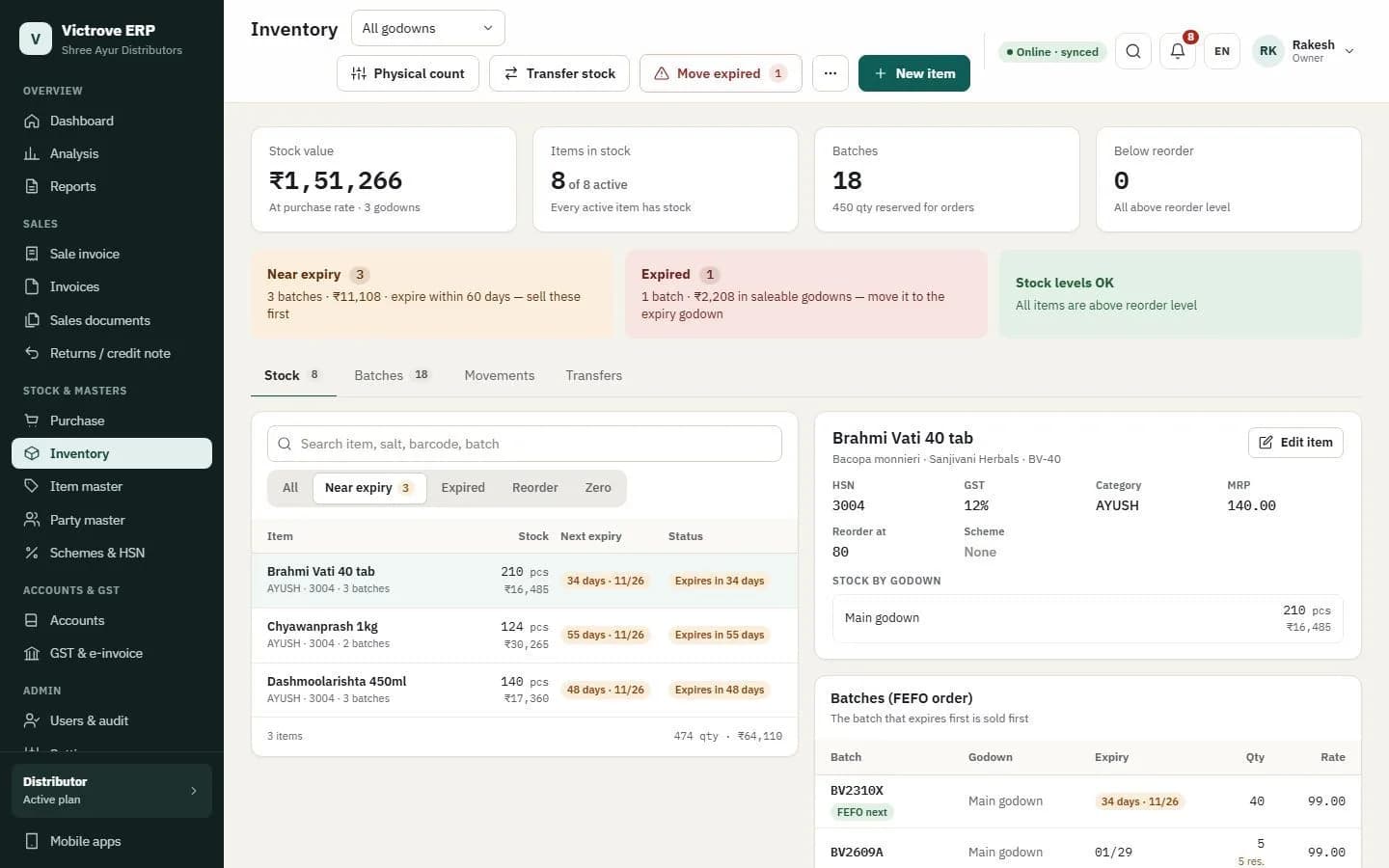Create a New item

914,73
